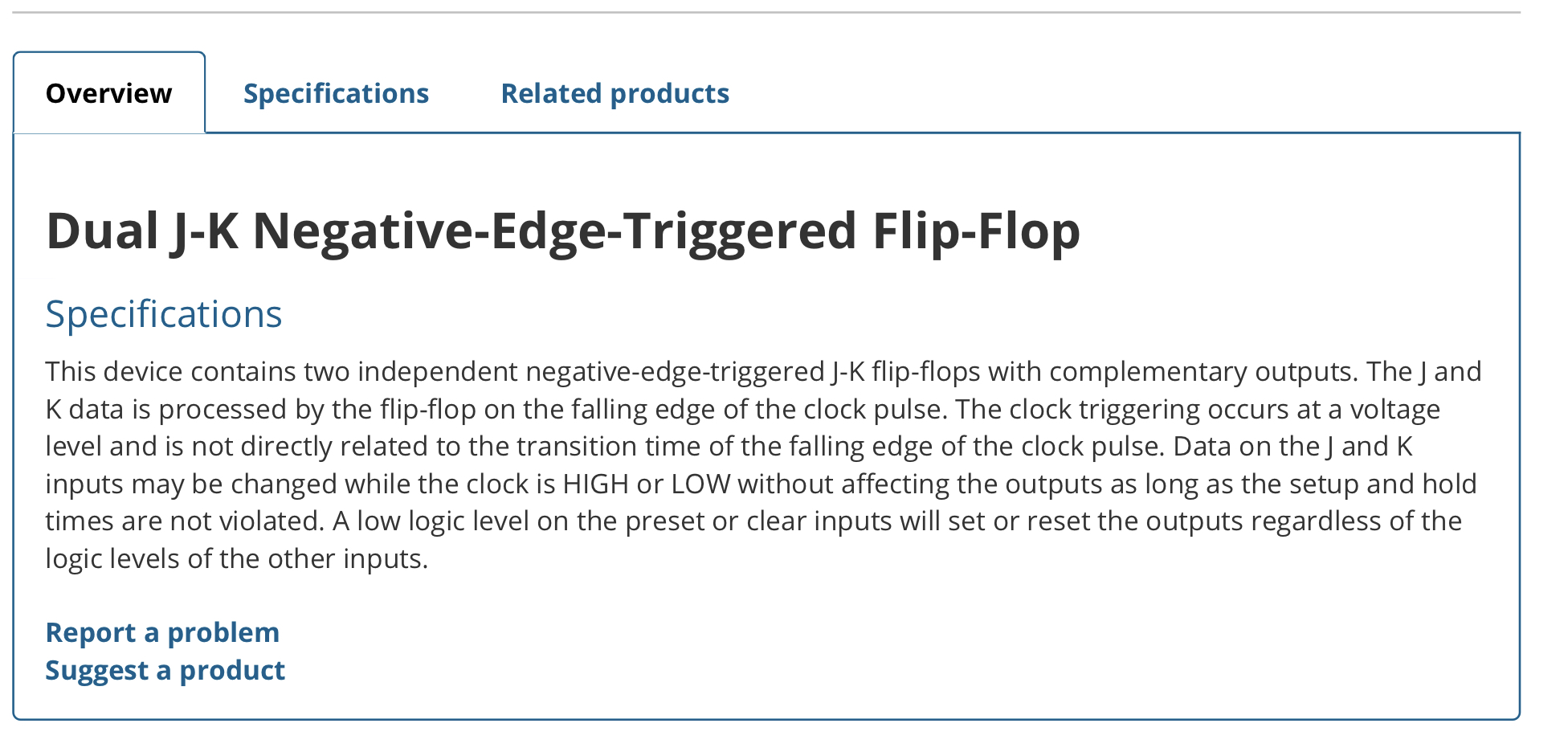Select the Overview tab
Image resolution: width=1568 pixels, height=756 pixels.
point(109,93)
